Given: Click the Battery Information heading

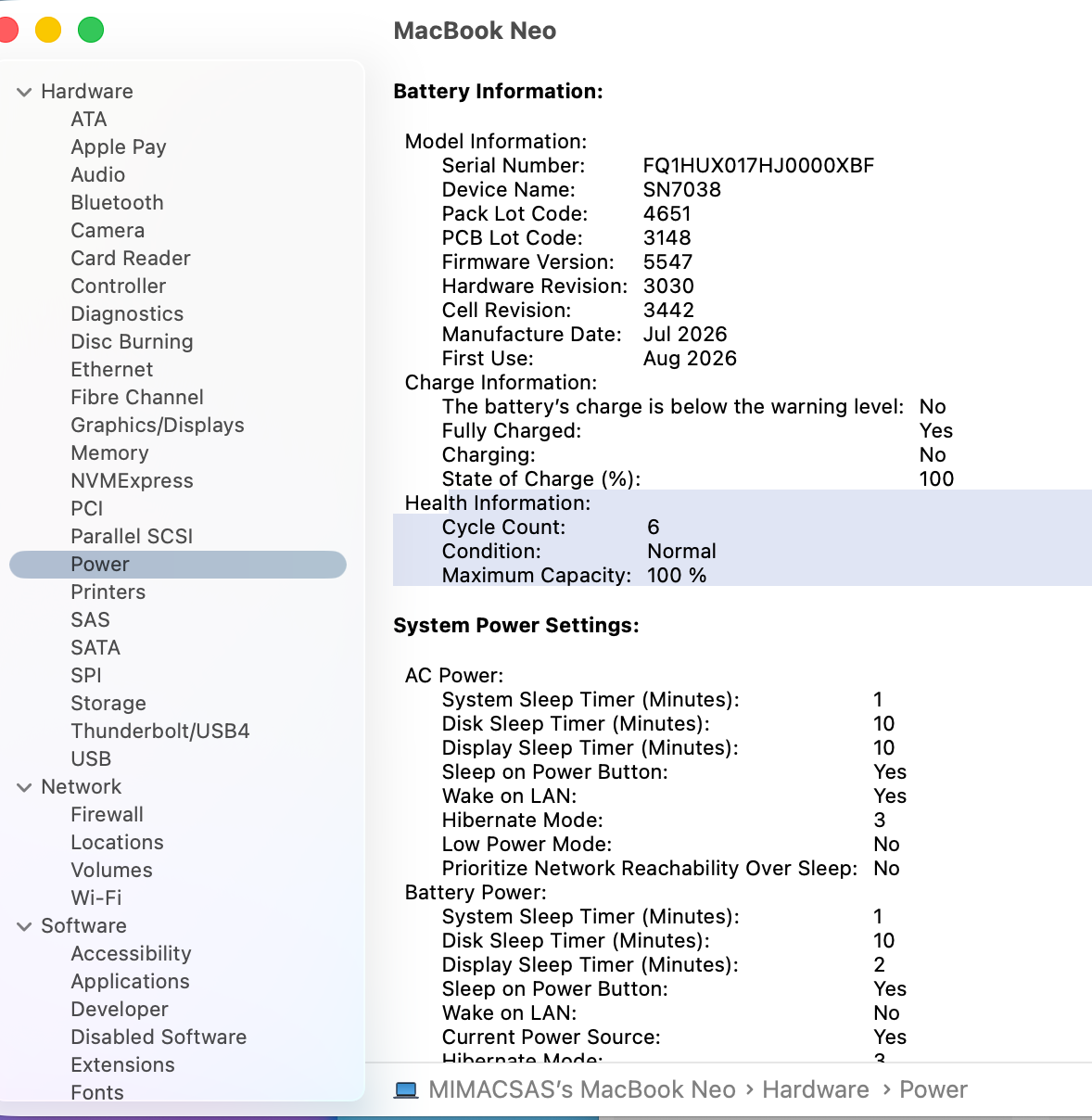Looking at the screenshot, I should 499,92.
